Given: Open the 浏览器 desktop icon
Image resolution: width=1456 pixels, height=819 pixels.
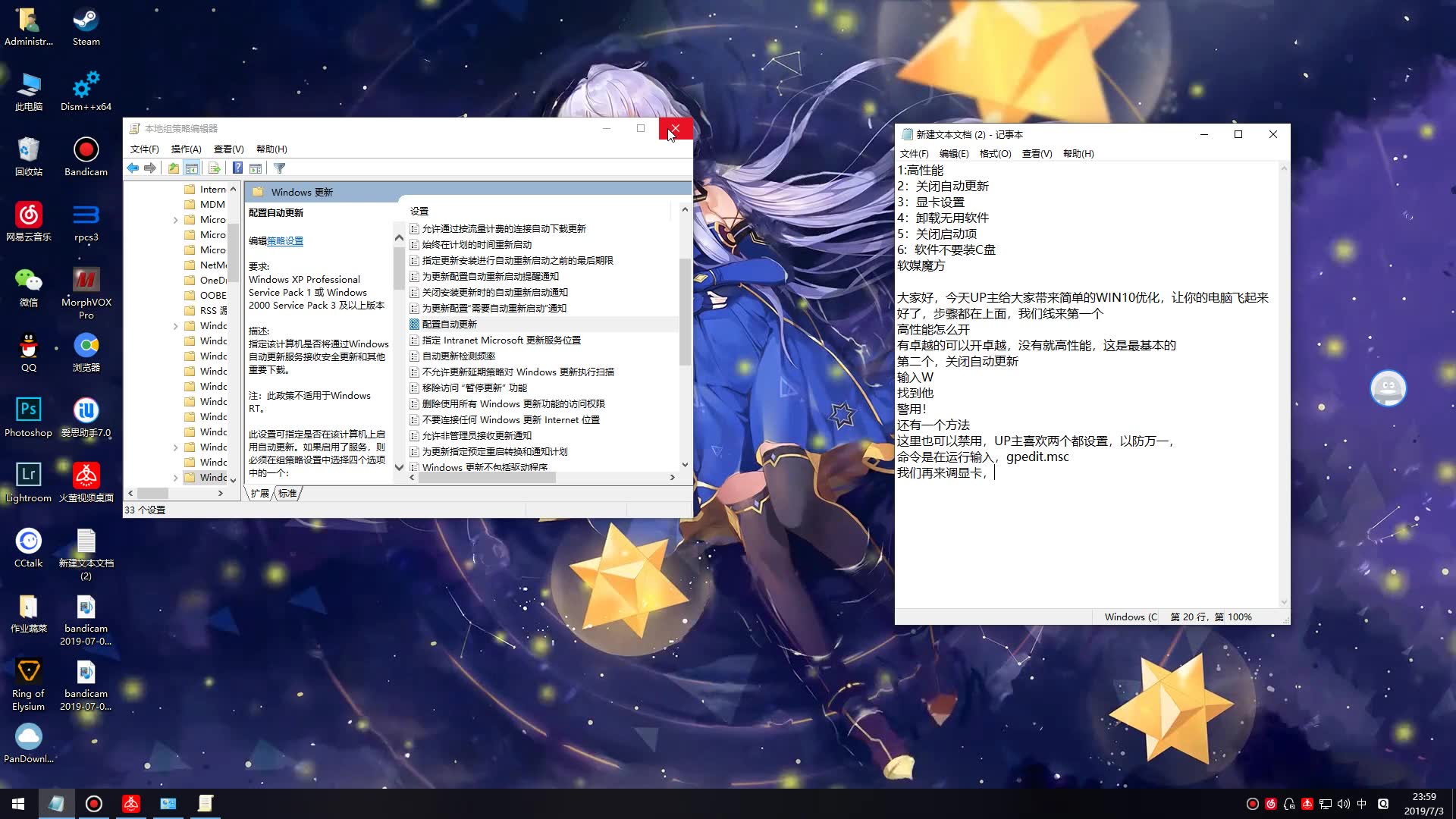Looking at the screenshot, I should [x=86, y=353].
